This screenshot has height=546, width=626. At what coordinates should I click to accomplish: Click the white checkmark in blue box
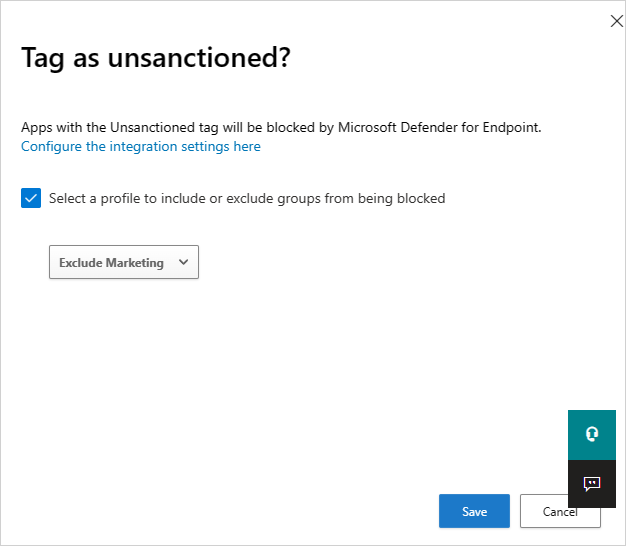(x=30, y=198)
